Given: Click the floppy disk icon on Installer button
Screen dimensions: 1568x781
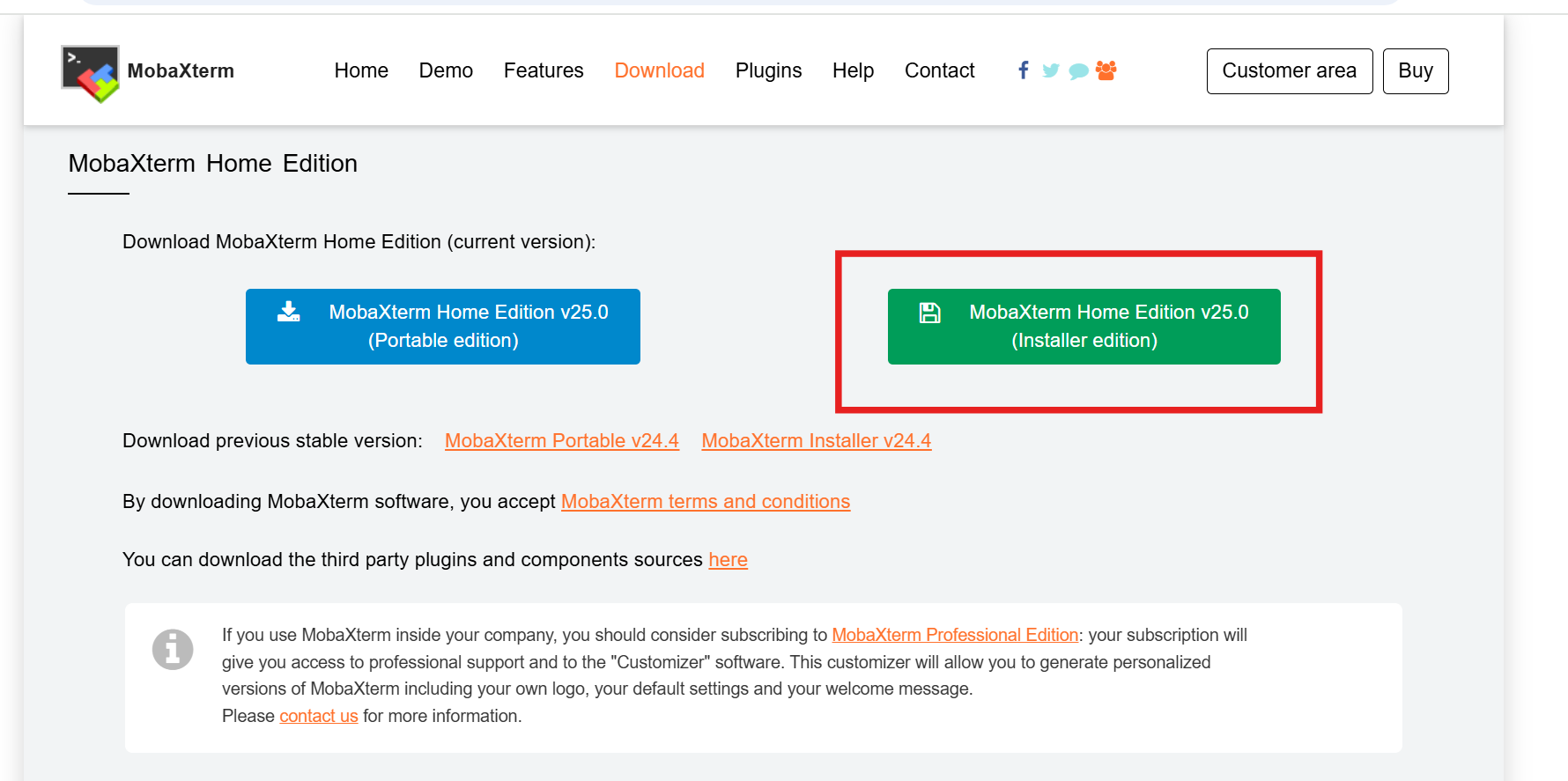Looking at the screenshot, I should pos(930,313).
